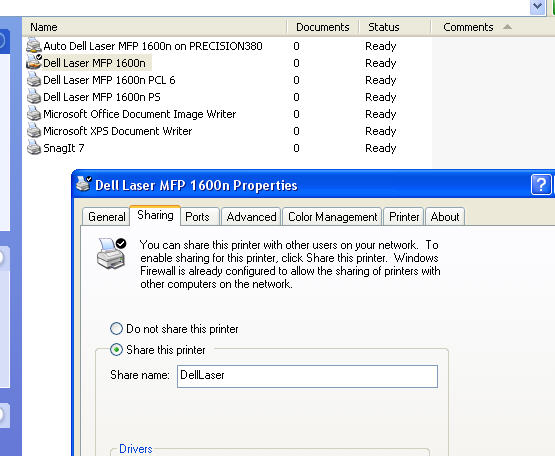Click the Microsoft XPS Document Writer icon
Image resolution: width=555 pixels, height=456 pixels.
(34, 130)
